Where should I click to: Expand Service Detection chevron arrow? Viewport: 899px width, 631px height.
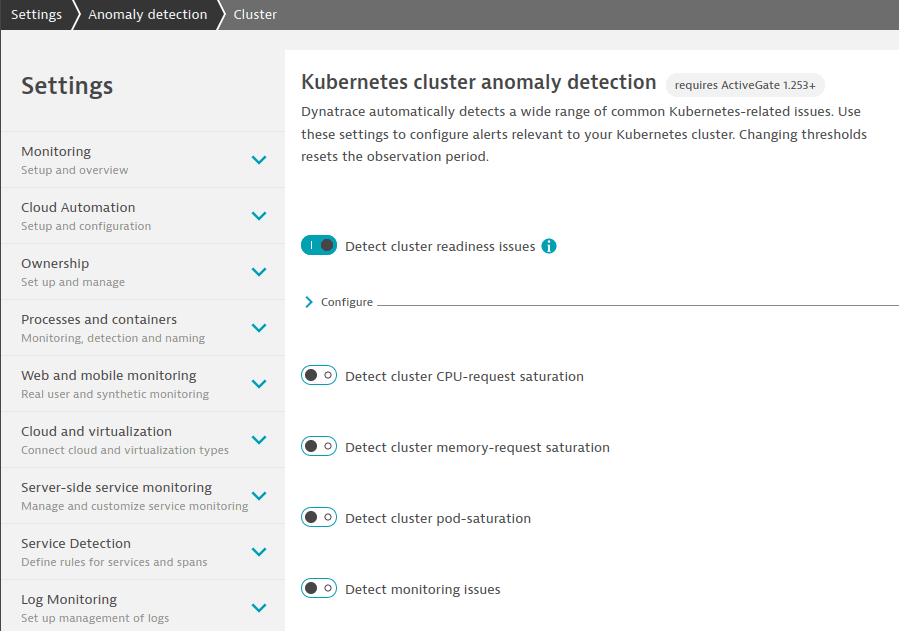[259, 552]
